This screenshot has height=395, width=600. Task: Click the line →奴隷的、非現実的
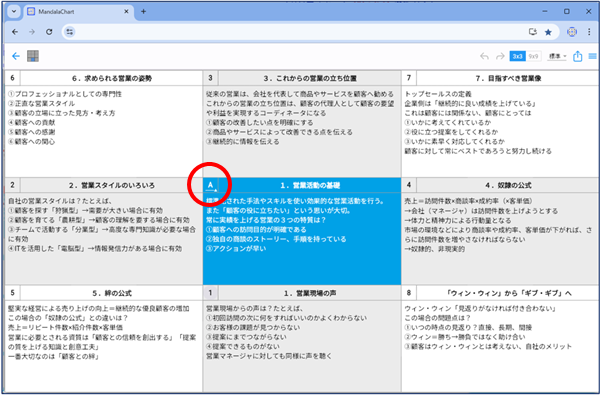point(435,249)
